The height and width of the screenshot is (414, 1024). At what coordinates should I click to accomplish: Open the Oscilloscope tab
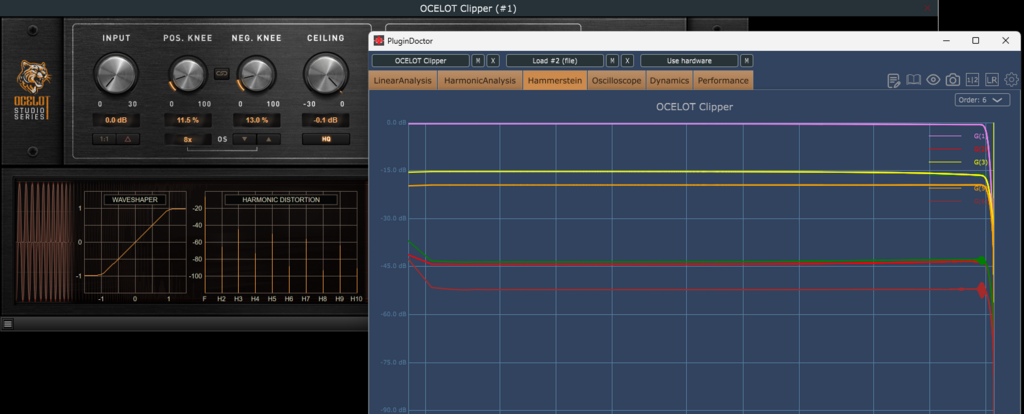coord(616,80)
